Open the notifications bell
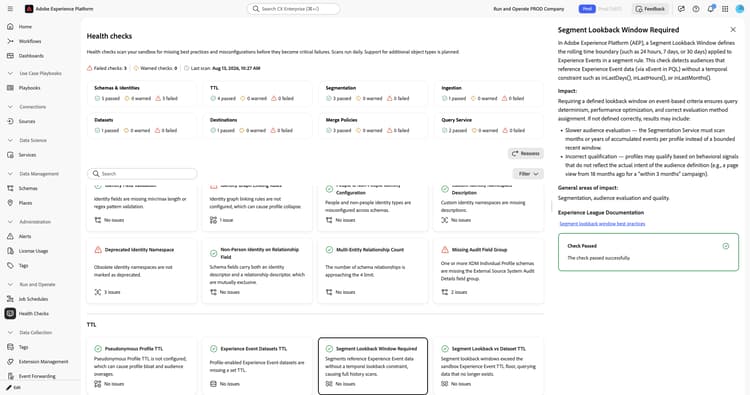The image size is (750, 395). point(711,9)
